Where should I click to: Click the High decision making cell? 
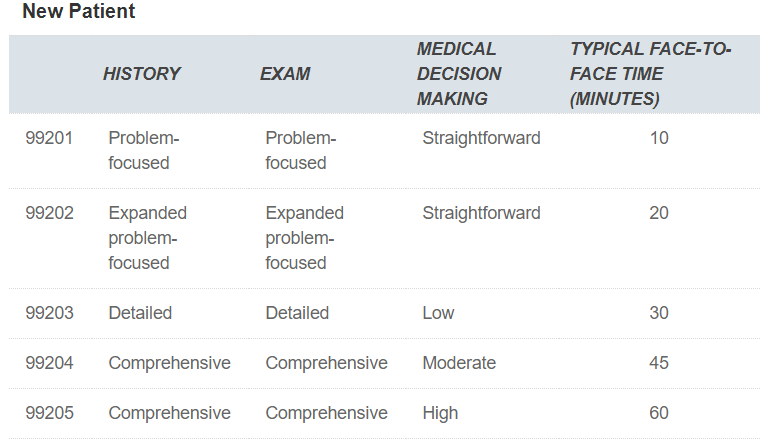coord(440,413)
